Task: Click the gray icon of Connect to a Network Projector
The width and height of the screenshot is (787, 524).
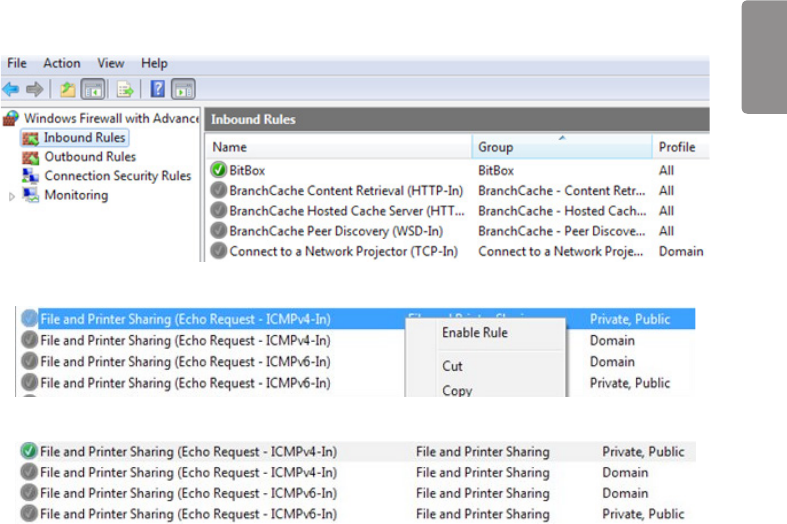Action: click(218, 250)
